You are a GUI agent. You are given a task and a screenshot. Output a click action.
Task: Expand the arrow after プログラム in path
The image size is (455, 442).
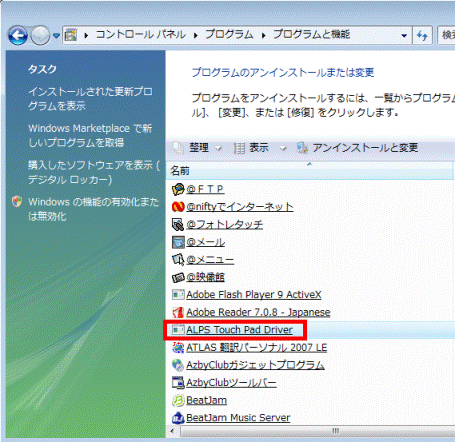[x=263, y=35]
